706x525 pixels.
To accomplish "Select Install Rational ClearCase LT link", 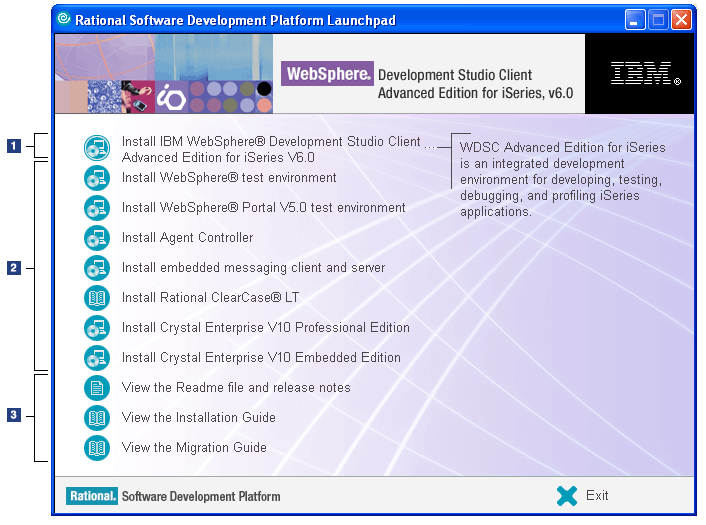I will (210, 298).
